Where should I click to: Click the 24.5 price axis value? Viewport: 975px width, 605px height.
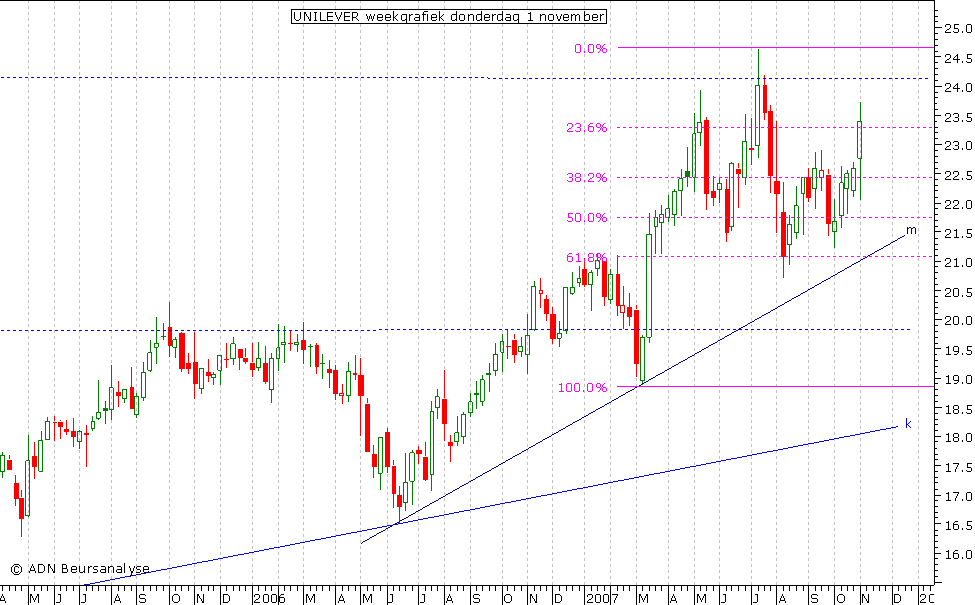pyautogui.click(x=958, y=58)
